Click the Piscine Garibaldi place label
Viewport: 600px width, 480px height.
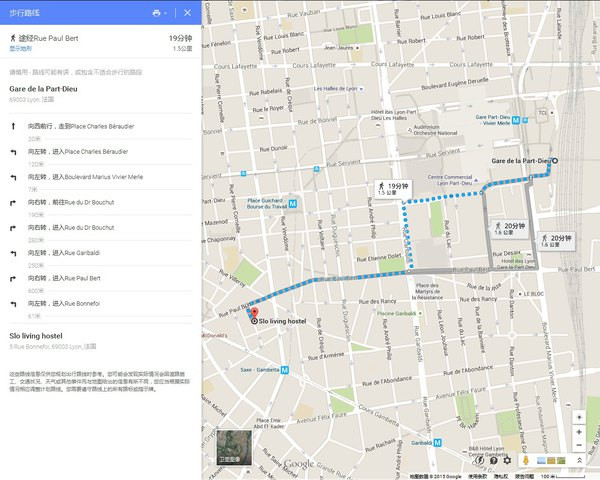[x=396, y=313]
